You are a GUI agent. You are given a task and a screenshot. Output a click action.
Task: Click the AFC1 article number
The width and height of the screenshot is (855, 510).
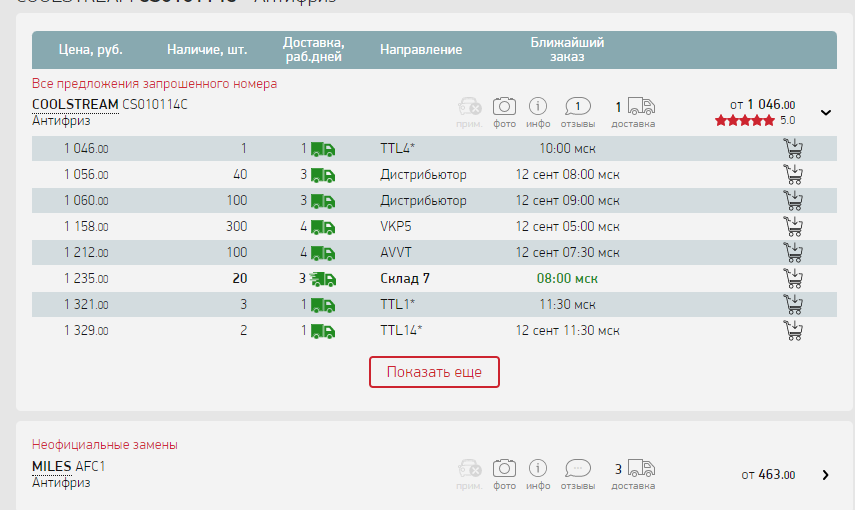coord(90,466)
